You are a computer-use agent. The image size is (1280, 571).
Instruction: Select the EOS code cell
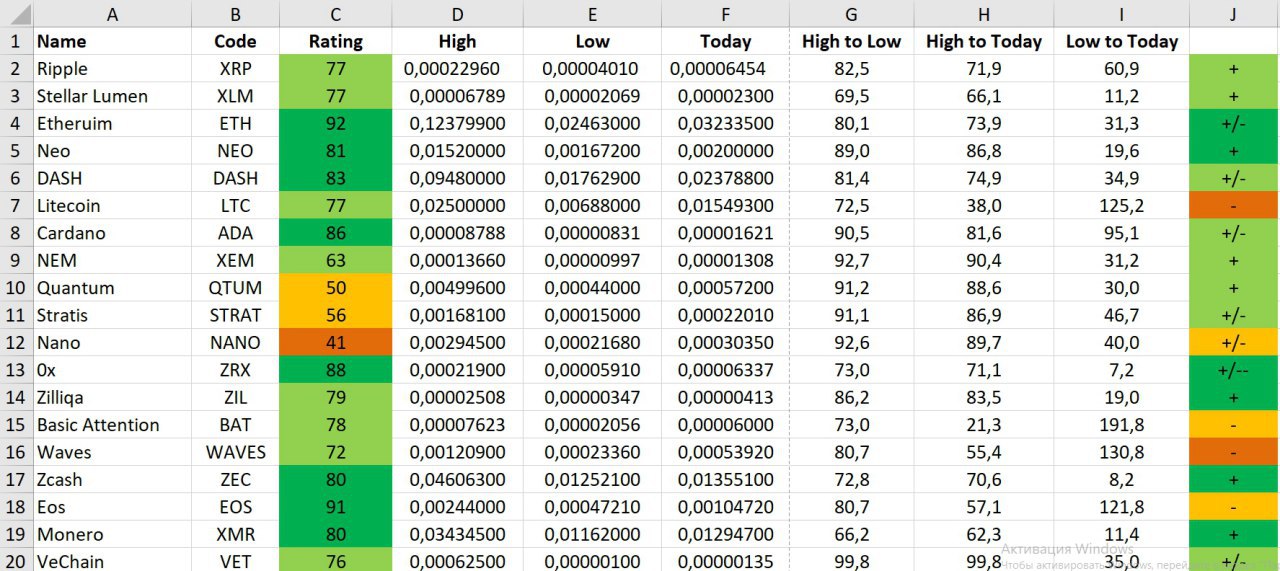click(235, 507)
